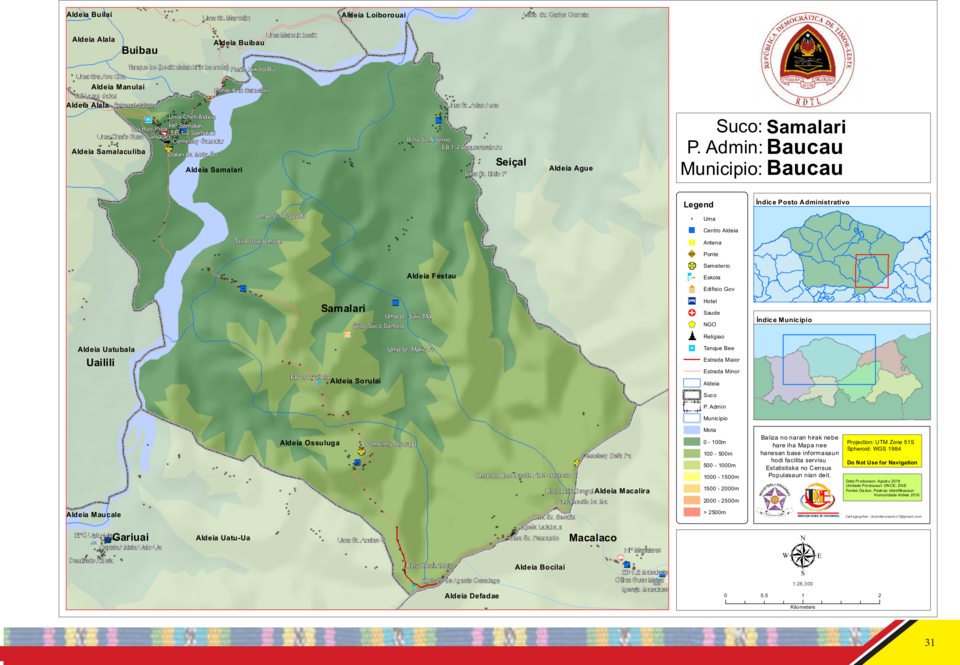Open the Índice Posto Administrativo inset map

pyautogui.click(x=842, y=254)
